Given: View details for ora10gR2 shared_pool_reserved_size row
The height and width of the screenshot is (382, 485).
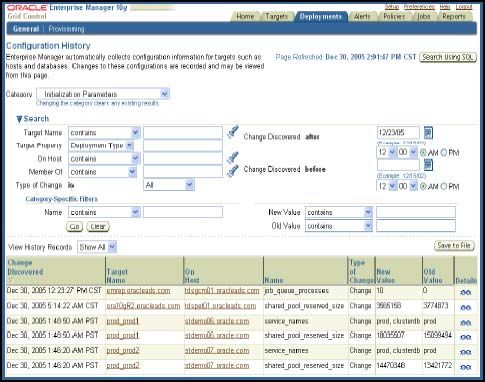Looking at the screenshot, I should [465, 308].
